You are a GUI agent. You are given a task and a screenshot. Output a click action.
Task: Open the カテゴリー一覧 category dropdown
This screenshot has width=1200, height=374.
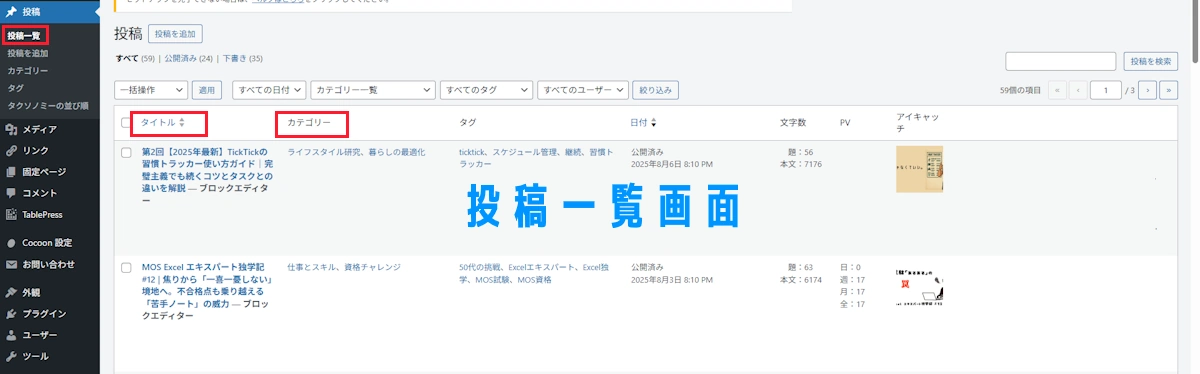[372, 90]
